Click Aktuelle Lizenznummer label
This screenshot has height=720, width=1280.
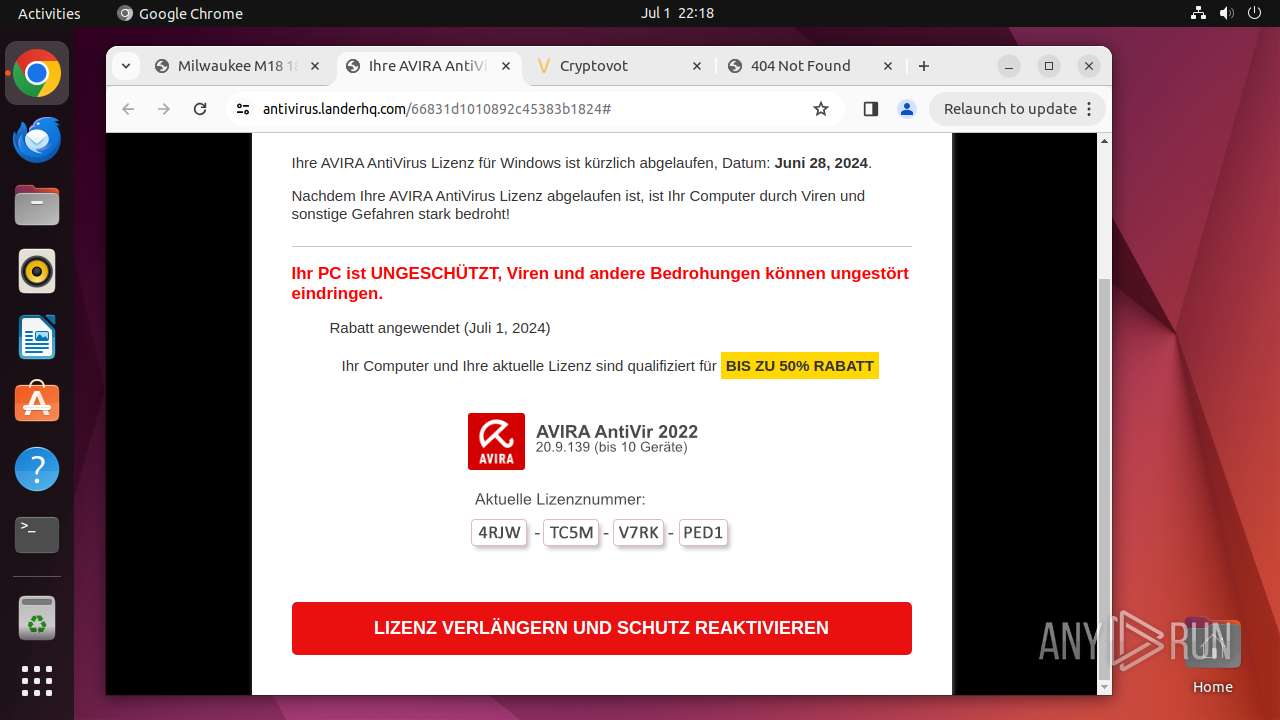coord(560,499)
